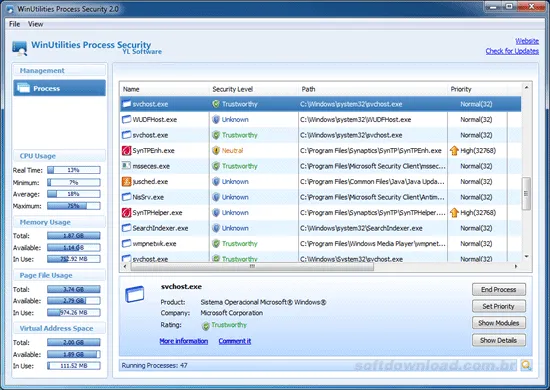Sort by the Security Level column header
550x390 pixels.
coord(254,89)
